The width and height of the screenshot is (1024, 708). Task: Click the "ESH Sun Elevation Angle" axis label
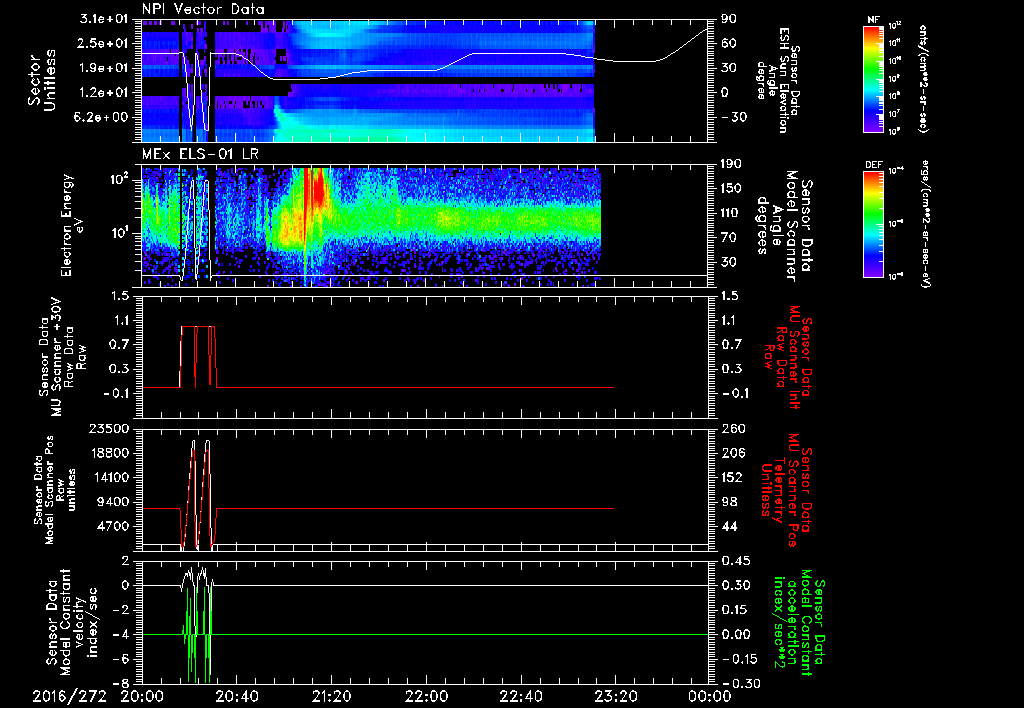pos(777,80)
